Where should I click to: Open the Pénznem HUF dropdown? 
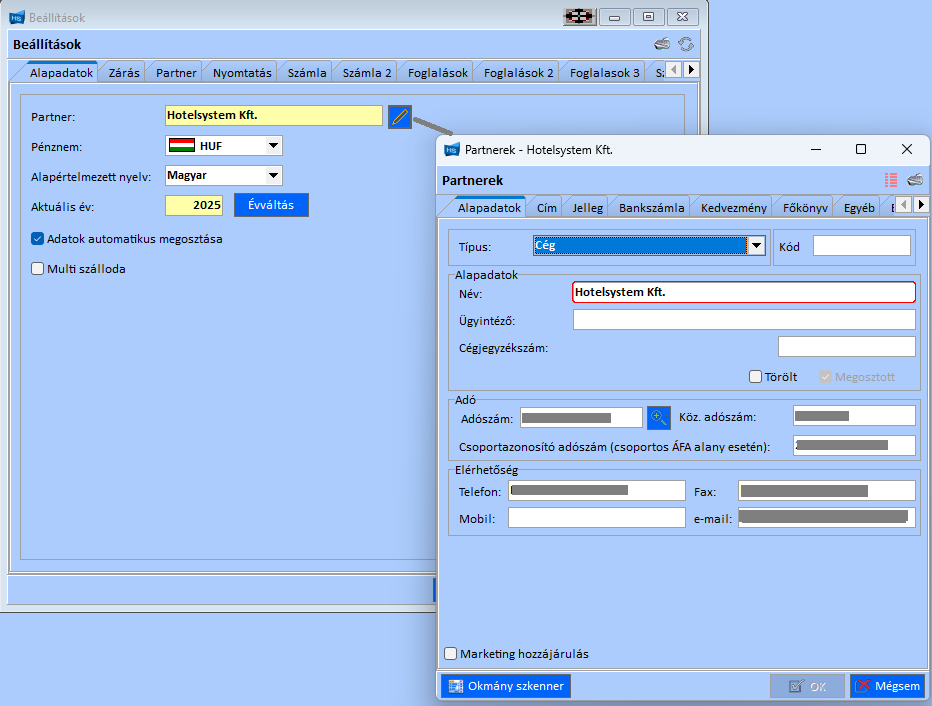coord(273,146)
